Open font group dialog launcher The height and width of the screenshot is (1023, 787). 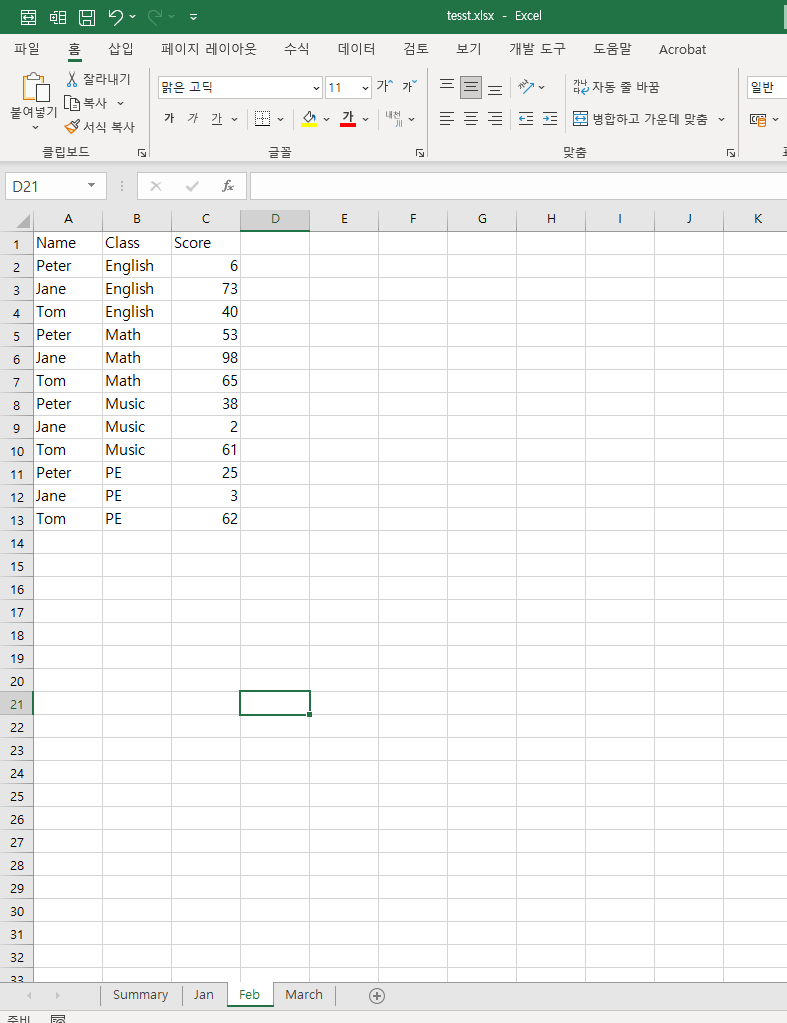[x=420, y=153]
